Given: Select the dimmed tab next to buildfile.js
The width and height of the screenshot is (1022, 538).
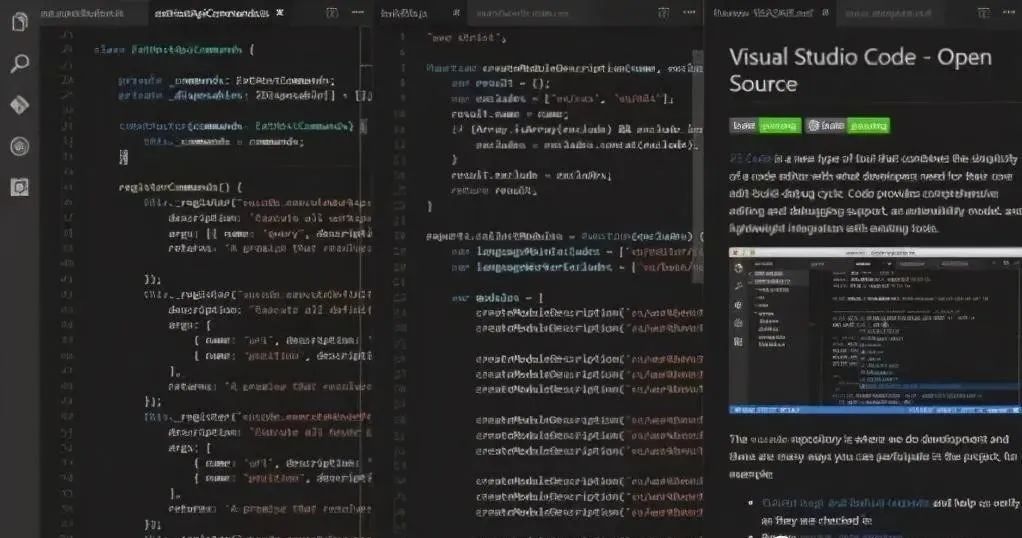Looking at the screenshot, I should pos(522,13).
